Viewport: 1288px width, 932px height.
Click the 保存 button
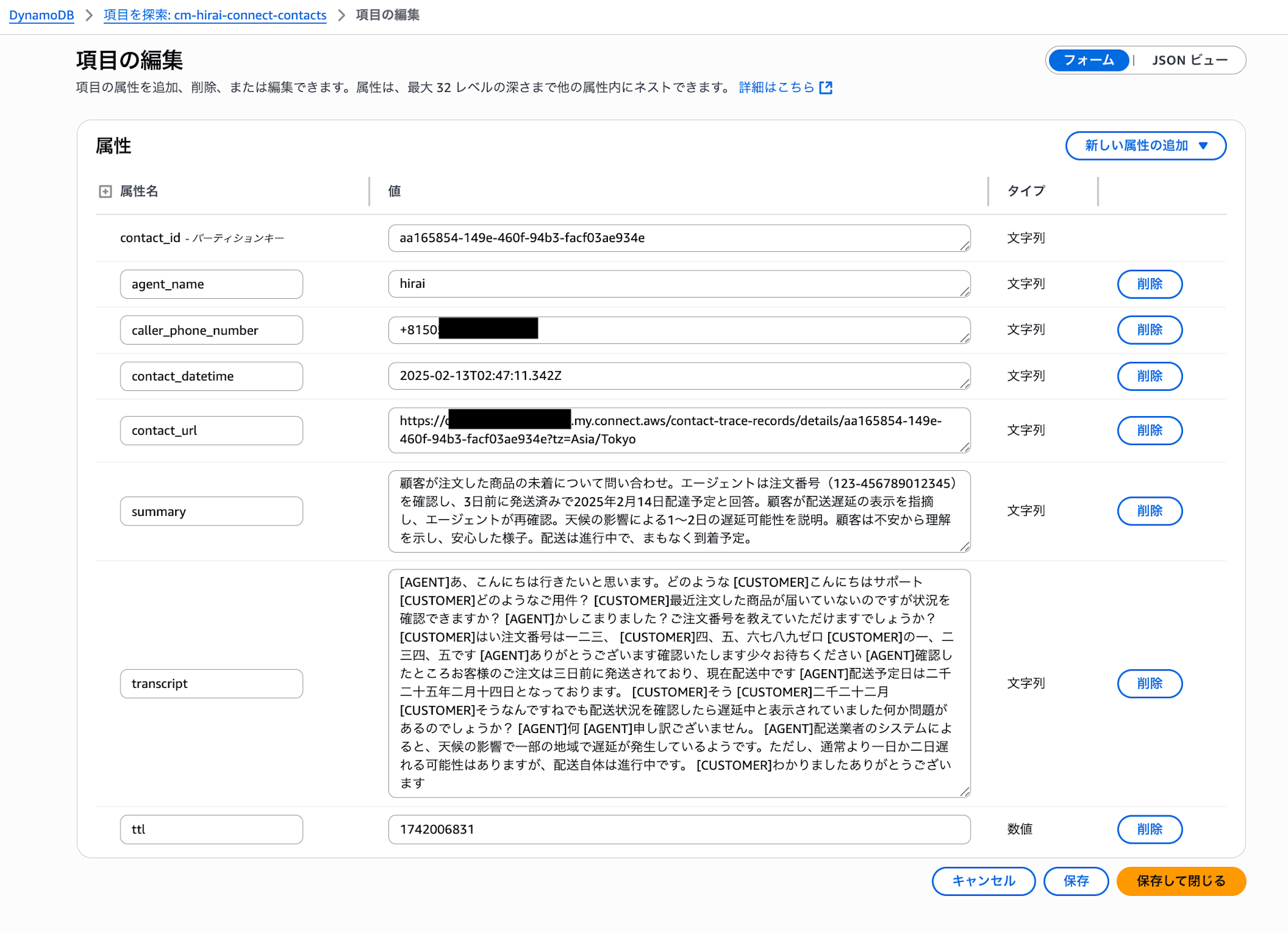point(1076,881)
